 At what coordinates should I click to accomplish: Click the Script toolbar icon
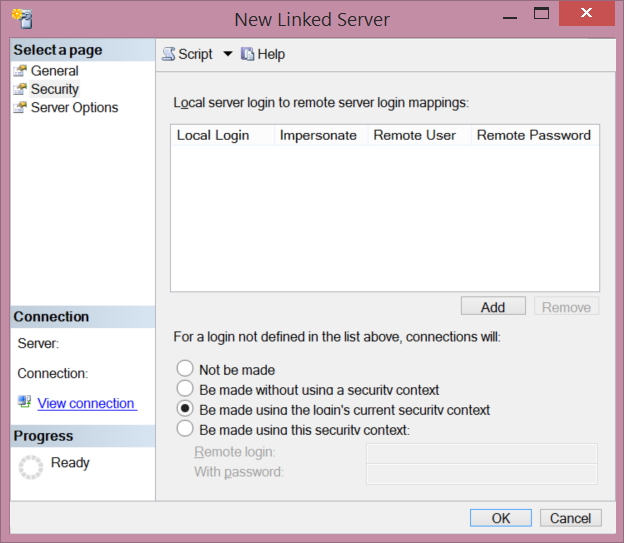point(169,54)
